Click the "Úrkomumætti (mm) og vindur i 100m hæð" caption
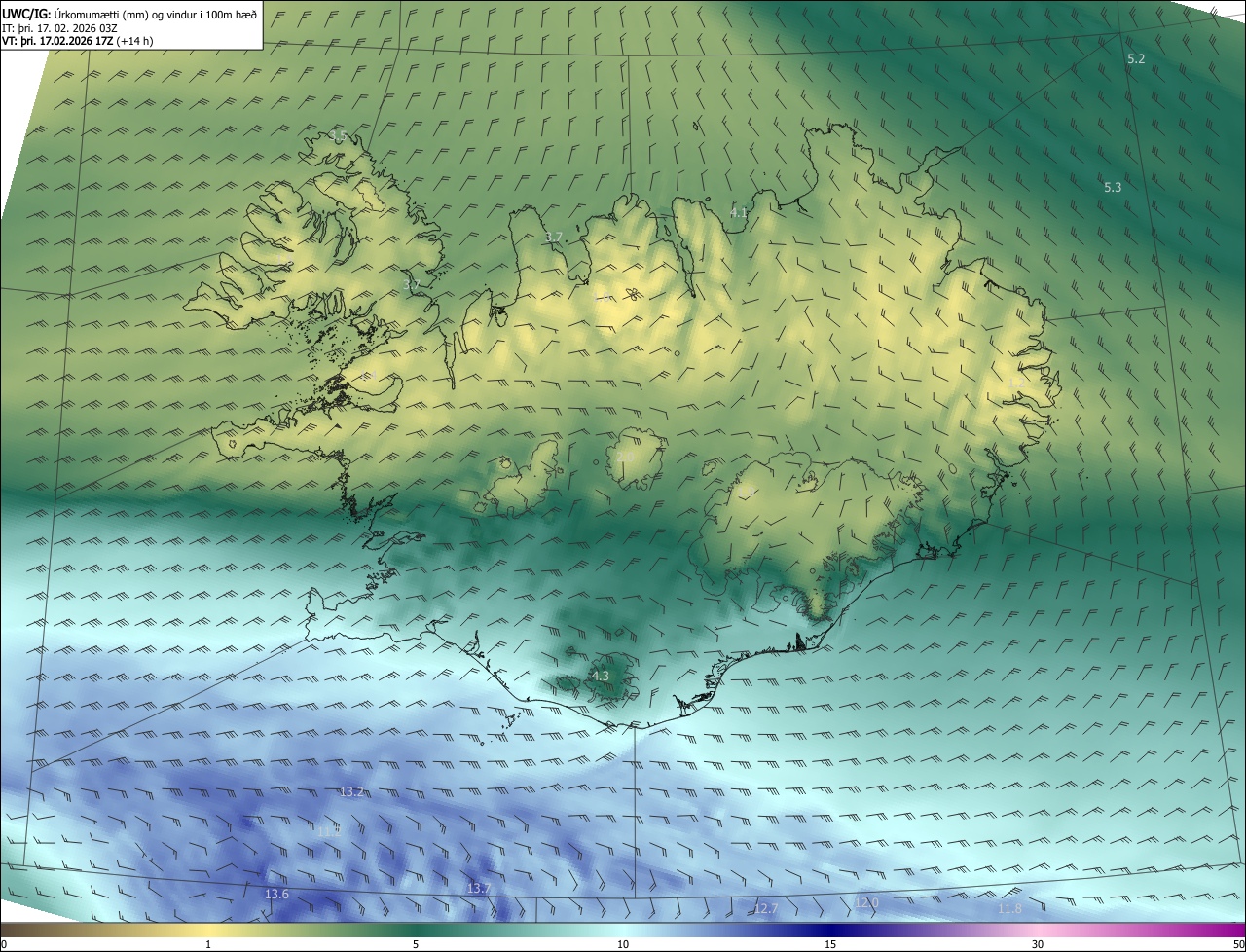The width and height of the screenshot is (1246, 952). 155,14
